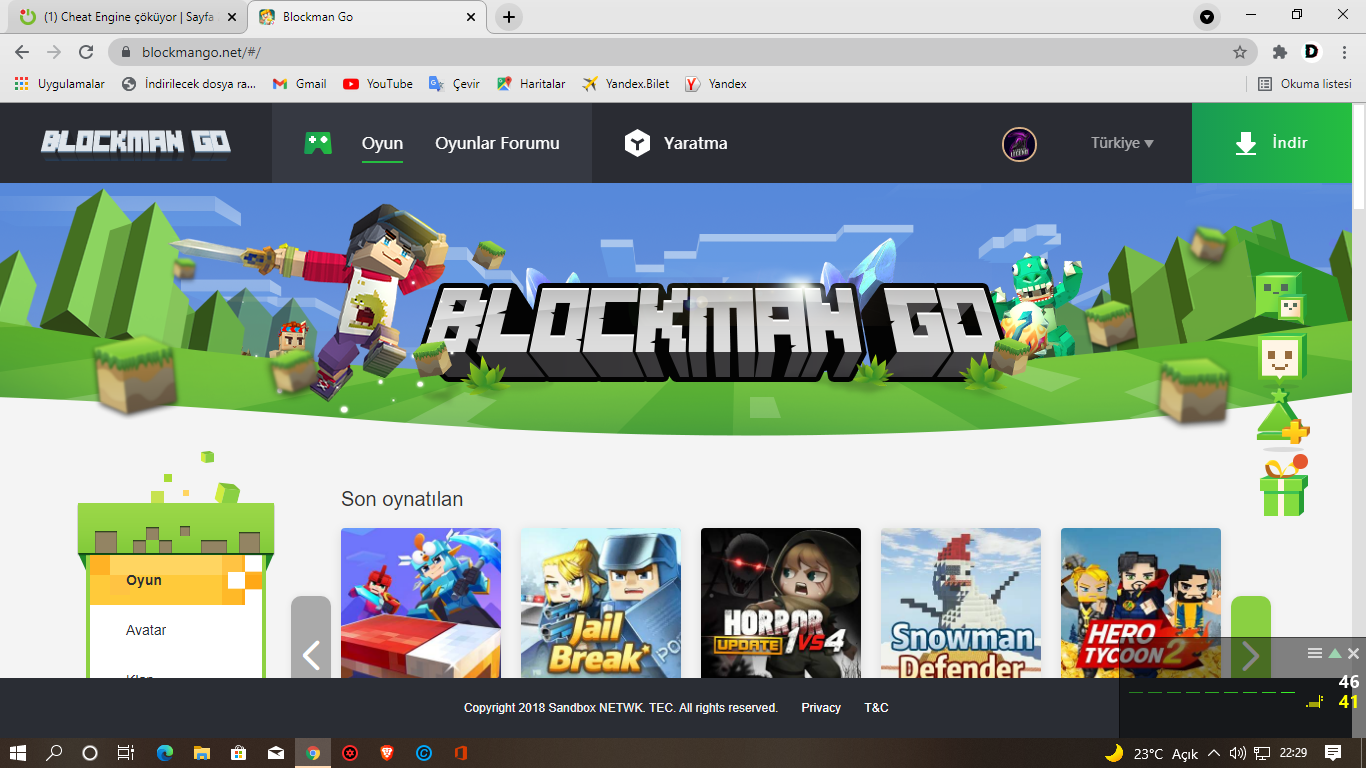
Task: Open the Windows Start menu
Action: point(18,753)
